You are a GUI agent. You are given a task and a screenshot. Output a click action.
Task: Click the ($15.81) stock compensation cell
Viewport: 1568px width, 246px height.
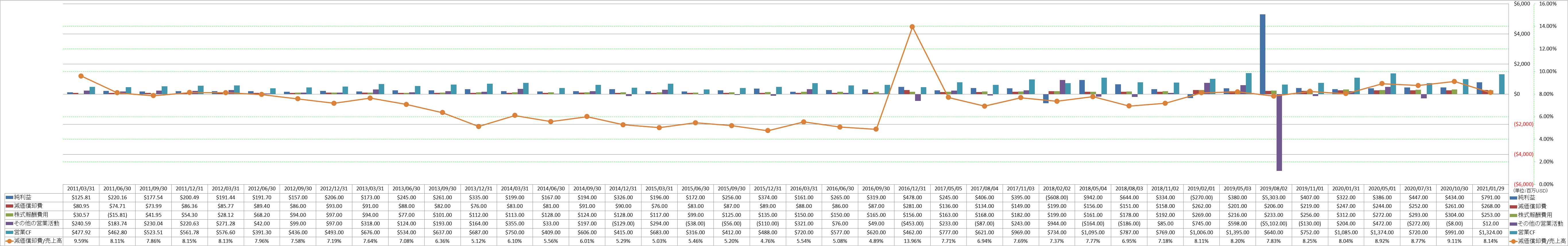tap(117, 215)
